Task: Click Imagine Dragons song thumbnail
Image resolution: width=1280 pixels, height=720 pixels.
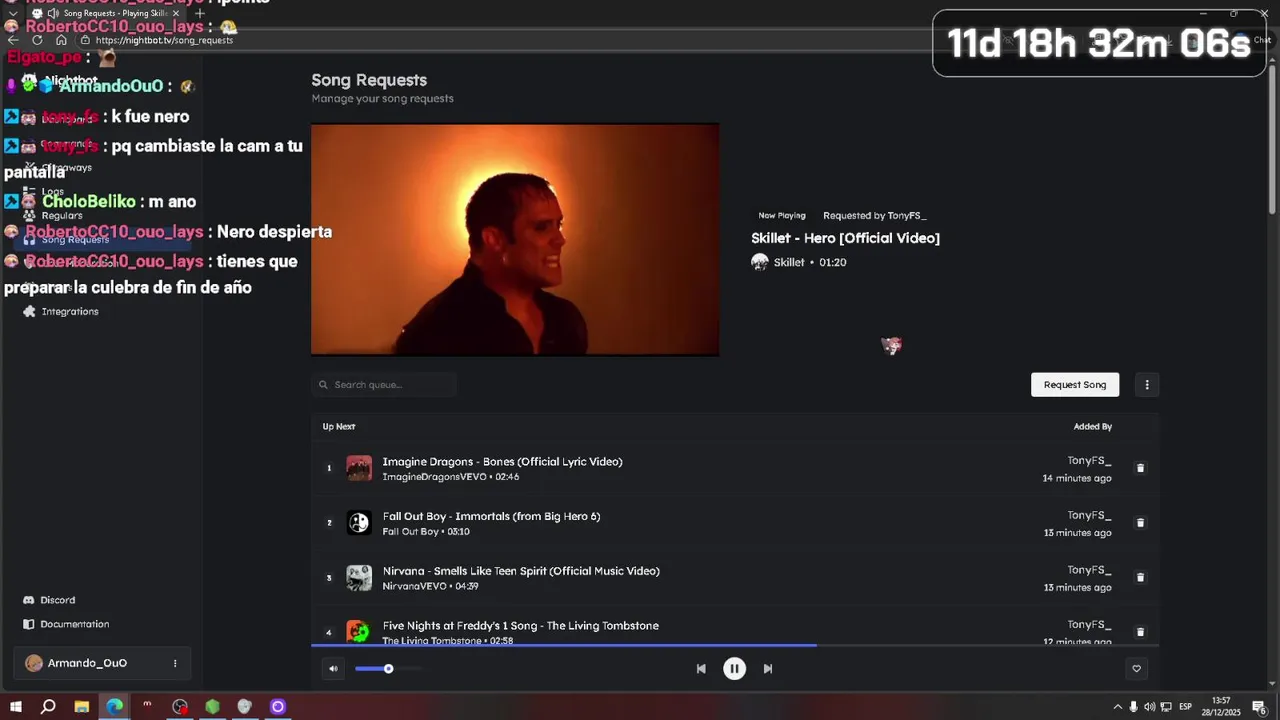Action: (359, 468)
